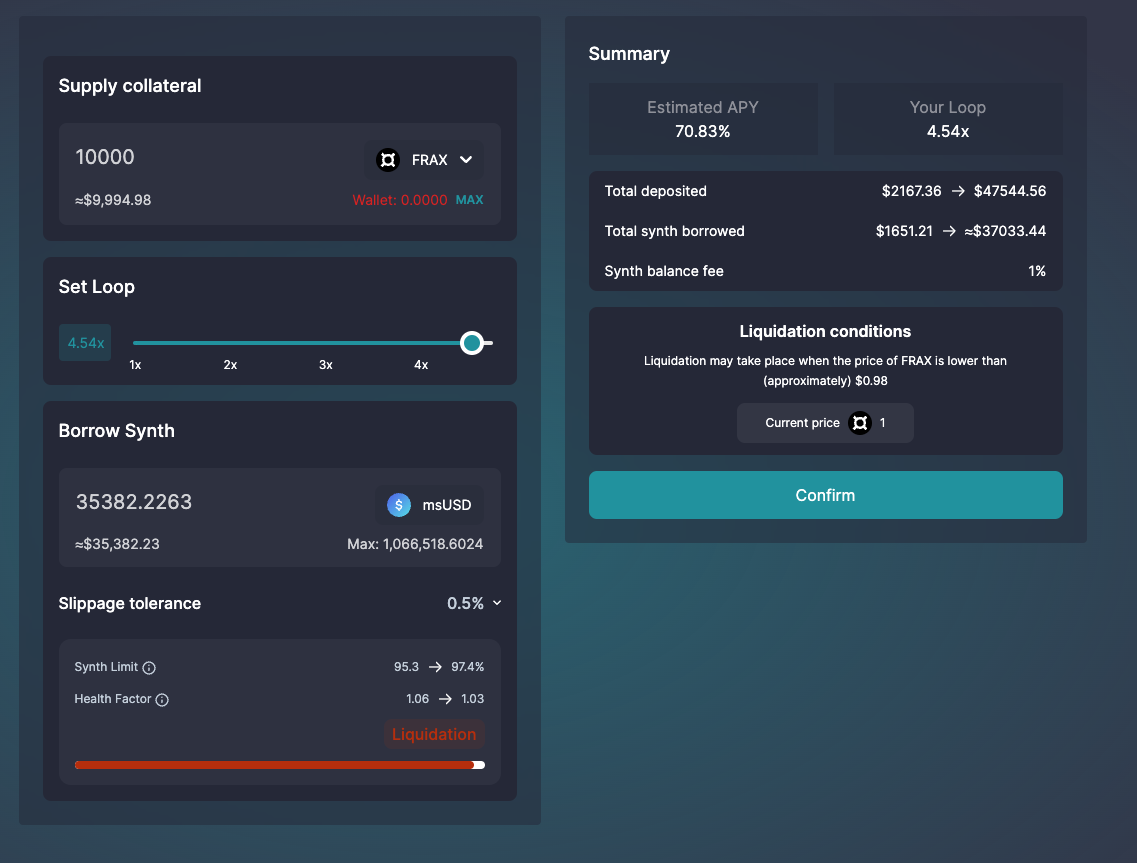Click the 35382.2263 borrow amount field
Screen dimensions: 1137x863
pos(134,502)
